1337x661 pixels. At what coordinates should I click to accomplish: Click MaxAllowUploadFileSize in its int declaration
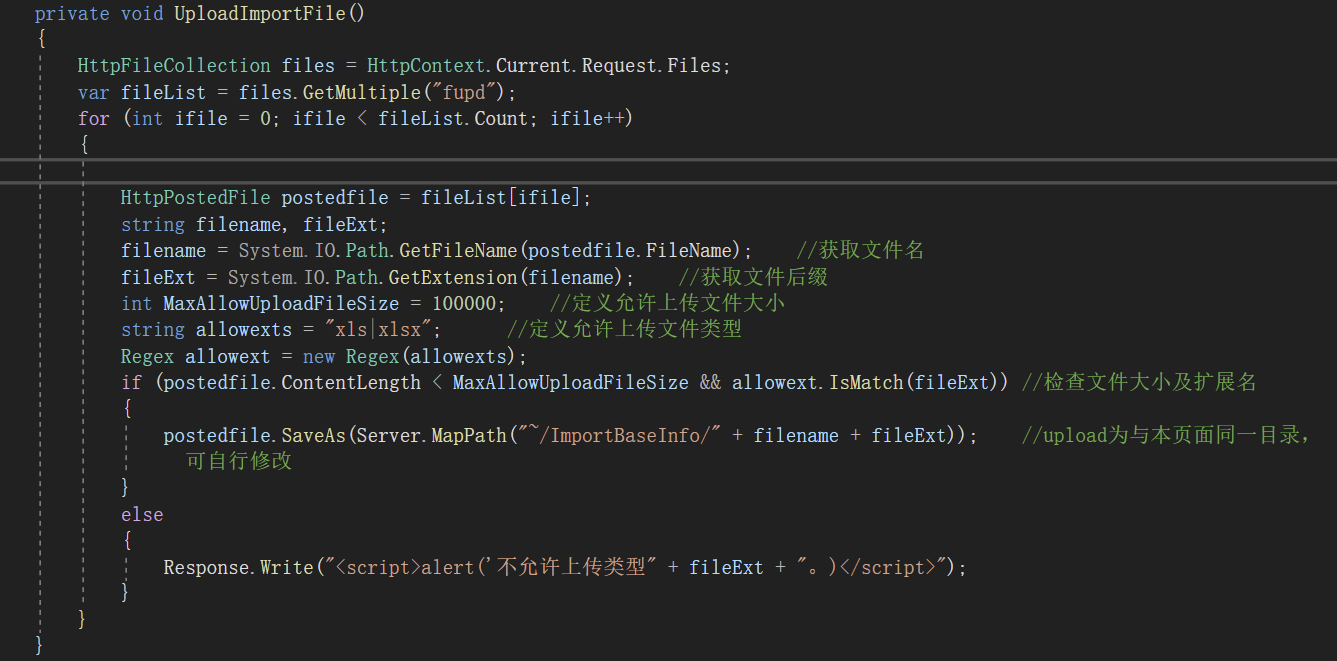point(281,302)
